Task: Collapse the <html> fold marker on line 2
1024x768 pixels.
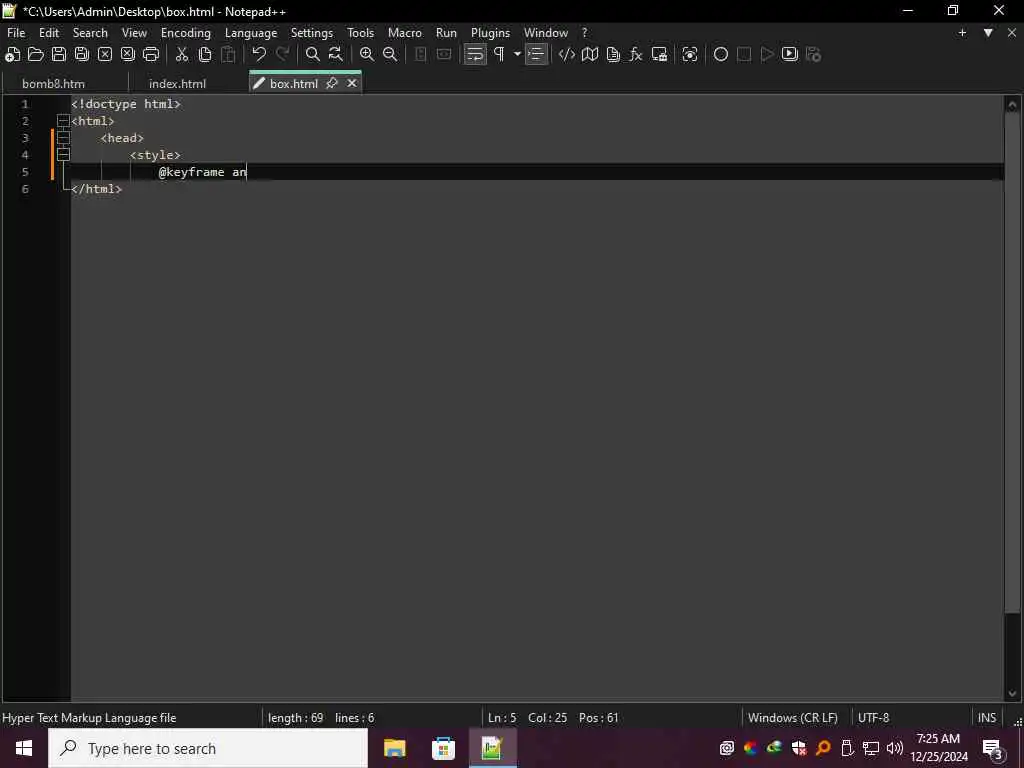Action: coord(63,121)
